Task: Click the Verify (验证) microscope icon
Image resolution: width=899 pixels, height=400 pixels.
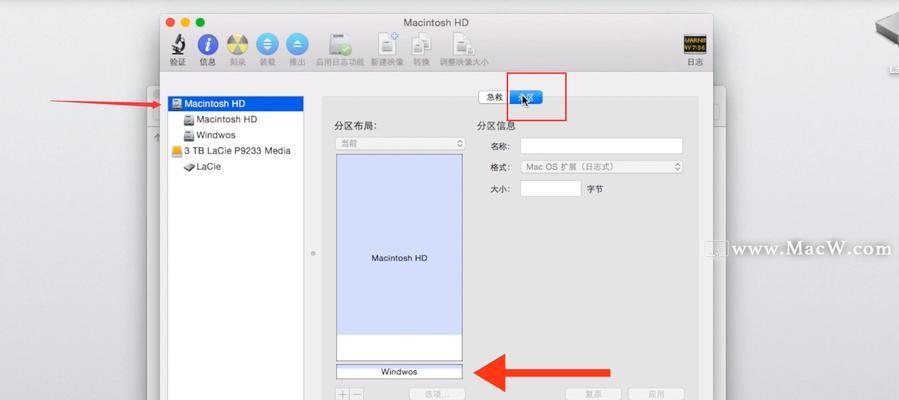Action: pos(178,45)
